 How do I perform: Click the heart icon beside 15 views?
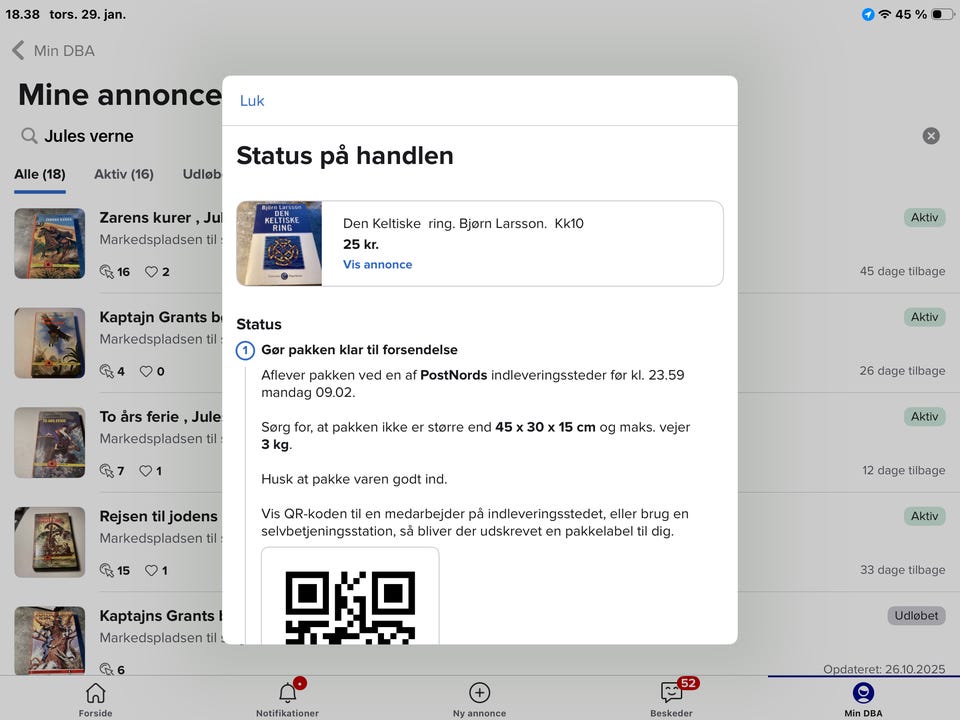pos(151,571)
